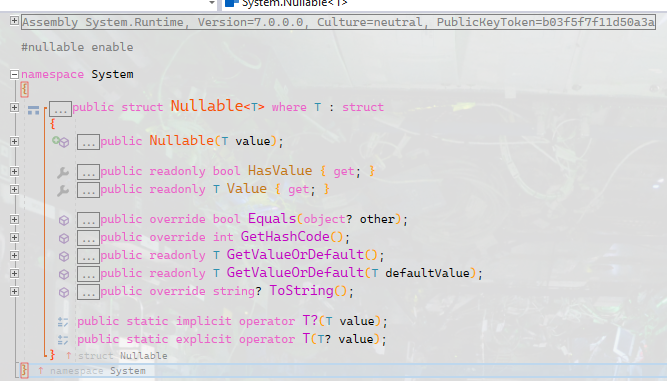The width and height of the screenshot is (667, 381).
Task: Click the System.Nullable<T> type icon in navigation bar
Action: coord(231,3)
